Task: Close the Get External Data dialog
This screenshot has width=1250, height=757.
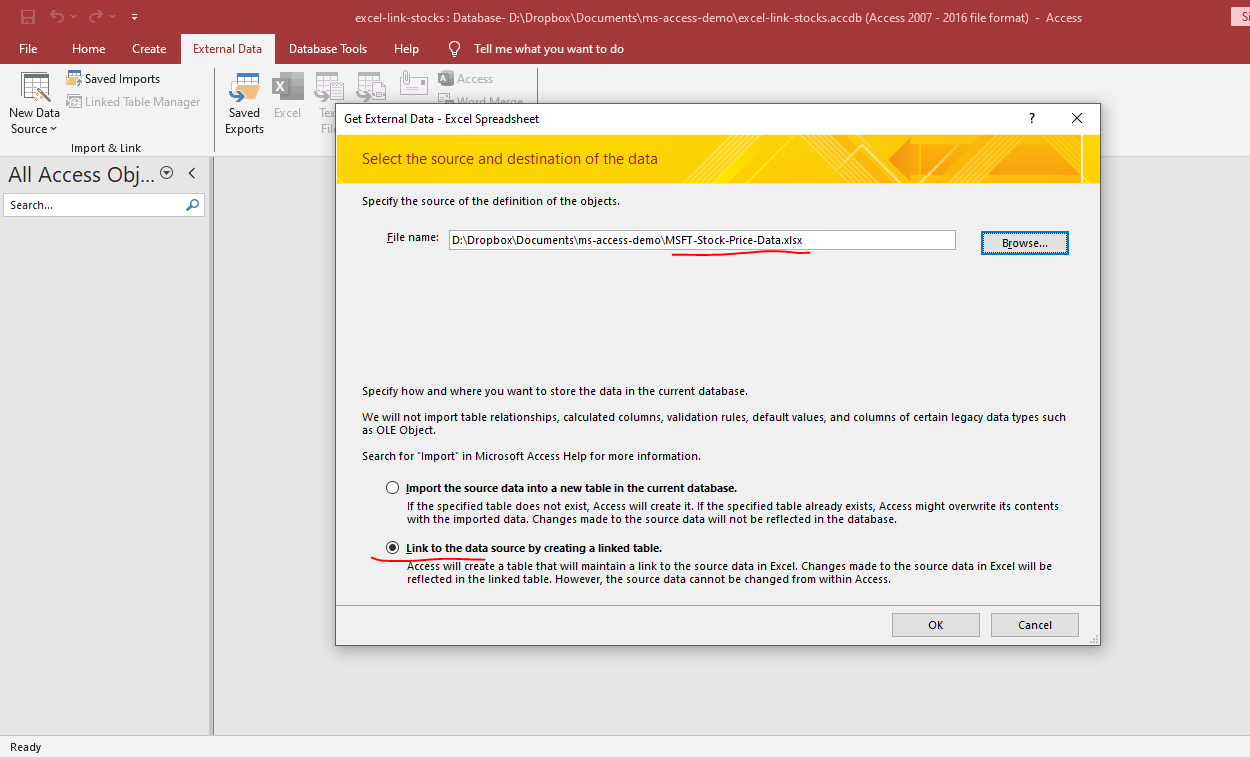Action: pos(1077,118)
